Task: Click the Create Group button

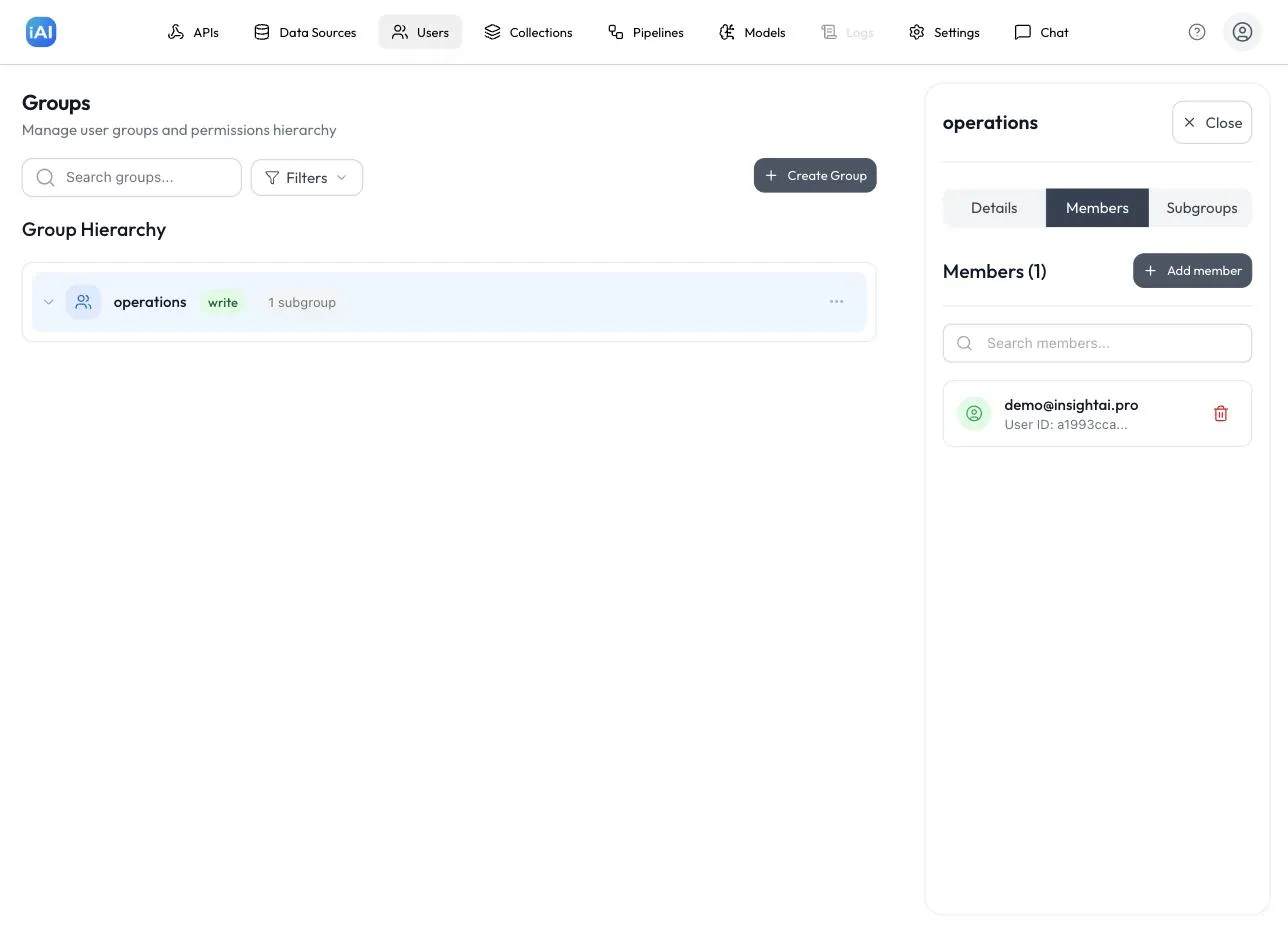Action: coord(815,175)
